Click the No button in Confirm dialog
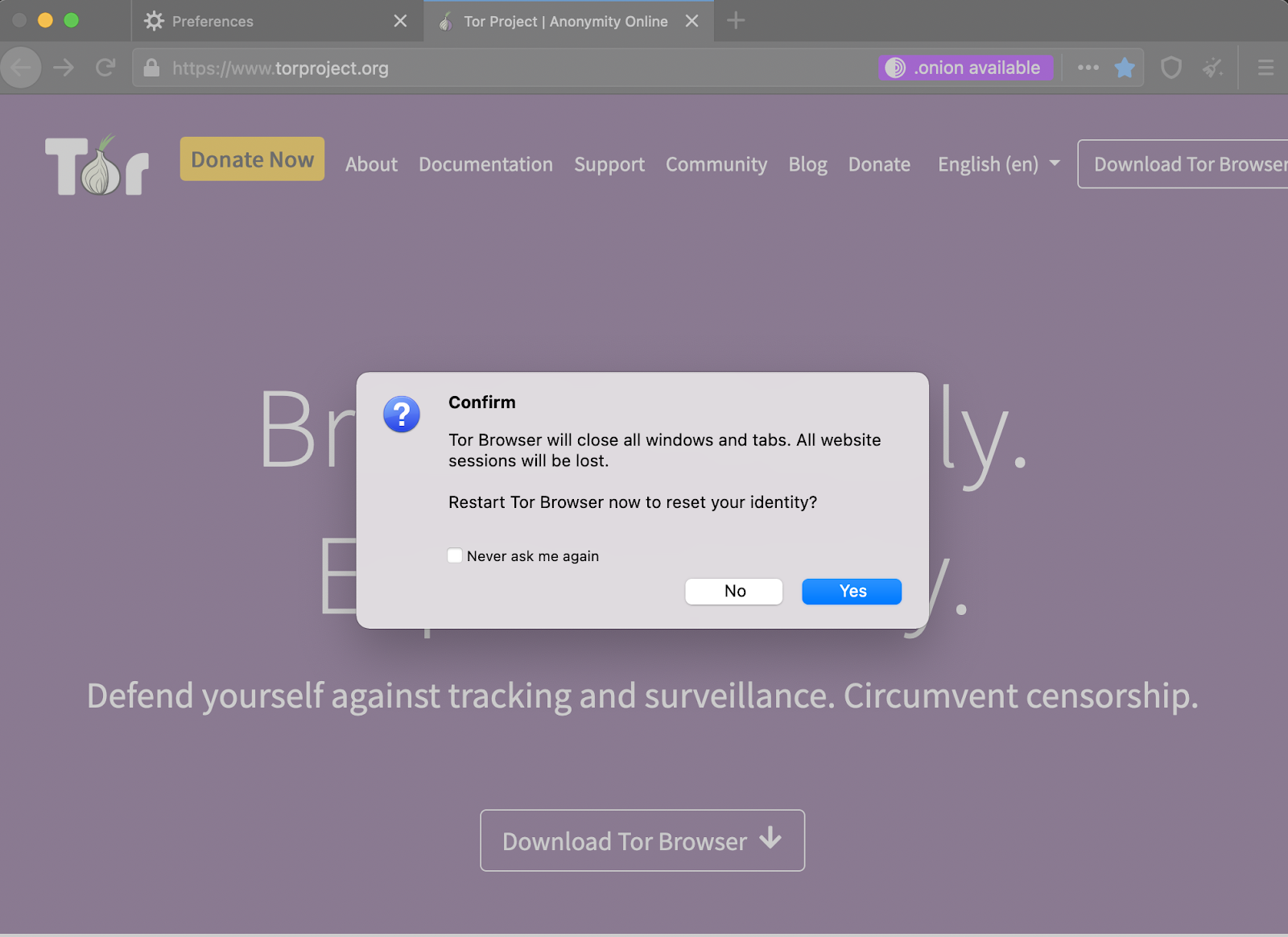This screenshot has width=1288, height=937. 734,592
